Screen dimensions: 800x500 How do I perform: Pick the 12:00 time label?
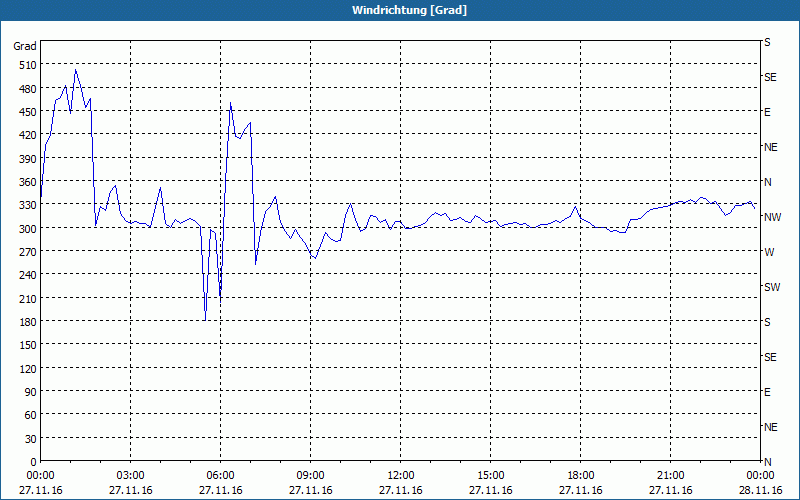click(x=401, y=476)
